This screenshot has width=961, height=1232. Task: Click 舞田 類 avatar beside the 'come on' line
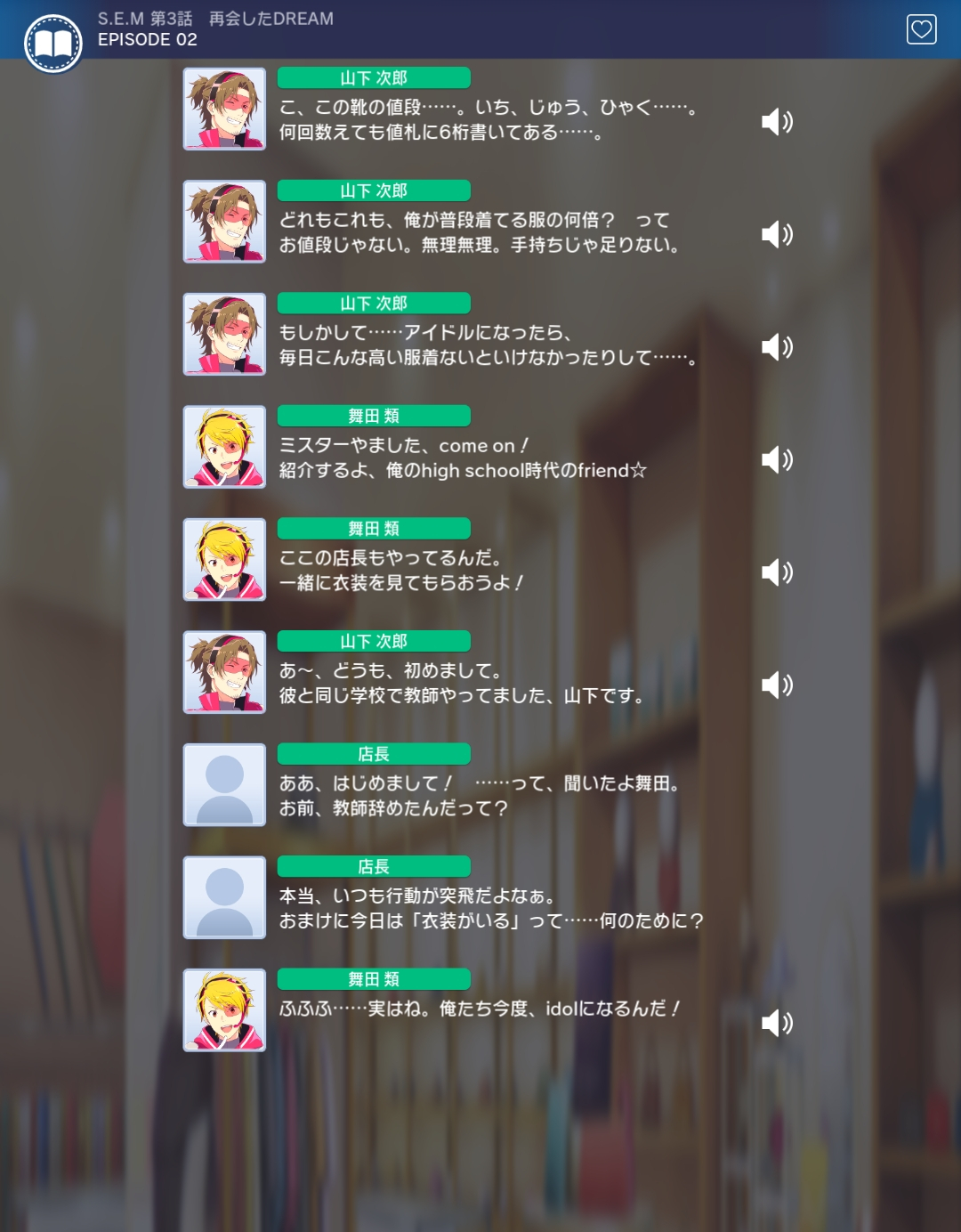[224, 447]
